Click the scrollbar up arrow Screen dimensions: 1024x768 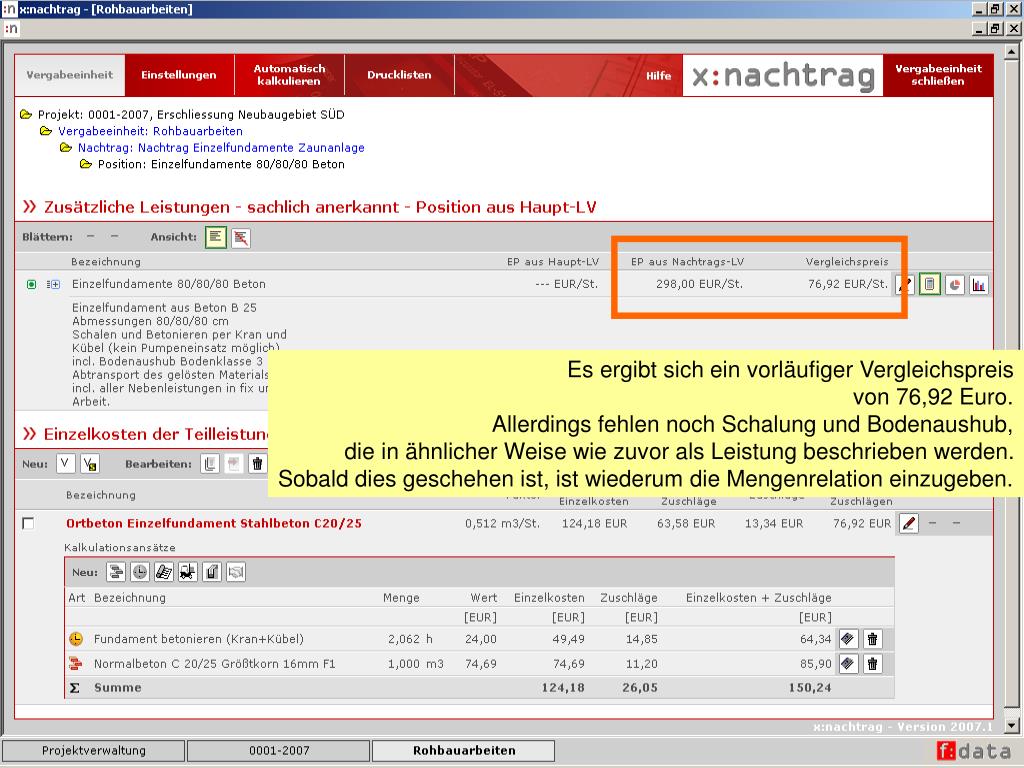[x=1012, y=50]
